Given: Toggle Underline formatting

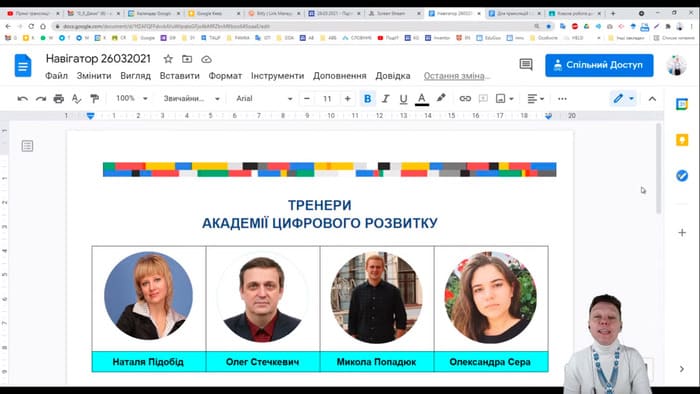Looking at the screenshot, I should point(403,99).
